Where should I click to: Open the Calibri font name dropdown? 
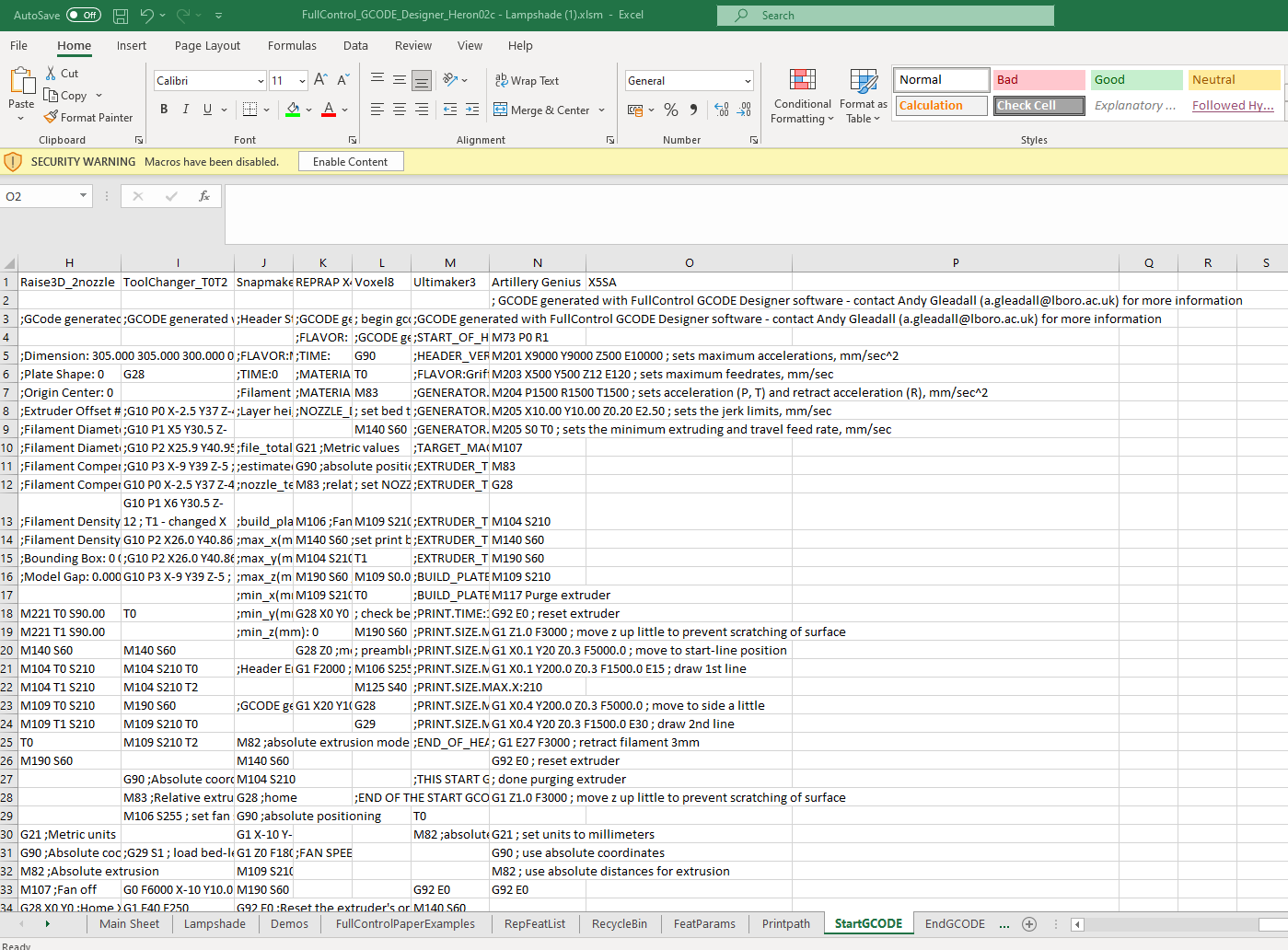click(261, 81)
